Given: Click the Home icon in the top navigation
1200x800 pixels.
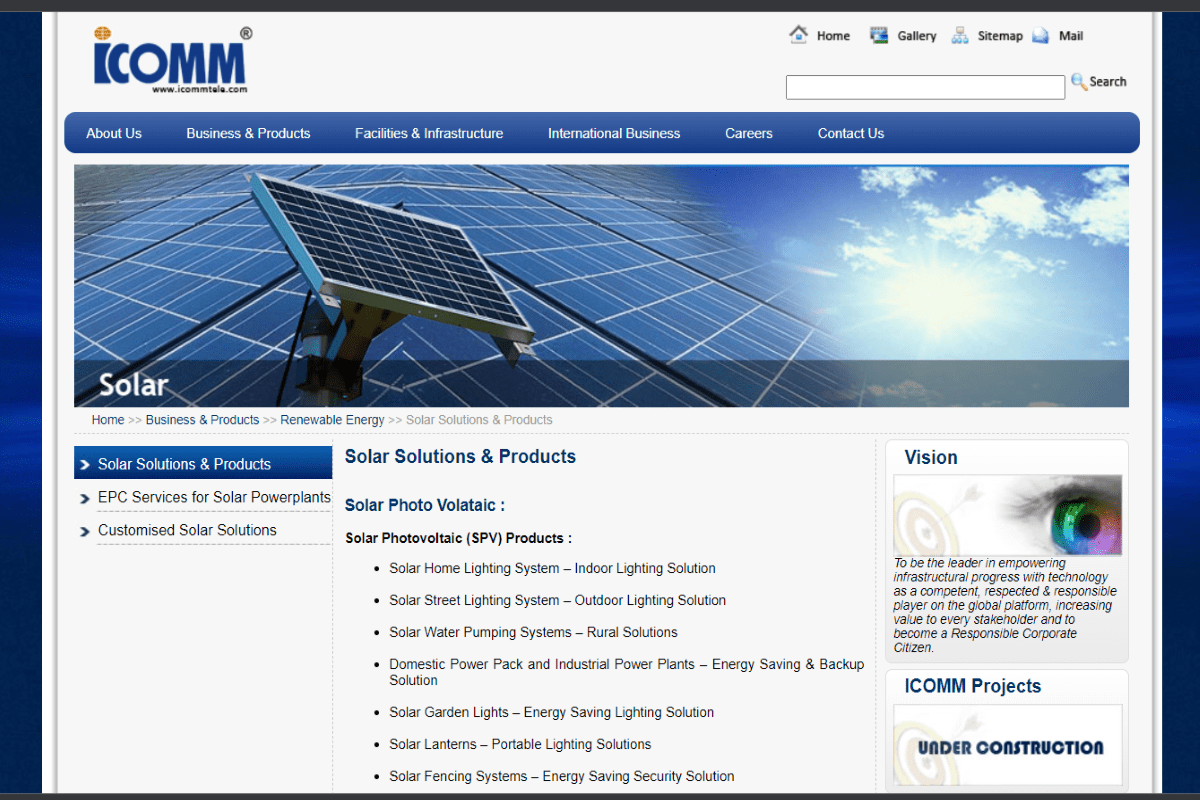Looking at the screenshot, I should tap(798, 34).
